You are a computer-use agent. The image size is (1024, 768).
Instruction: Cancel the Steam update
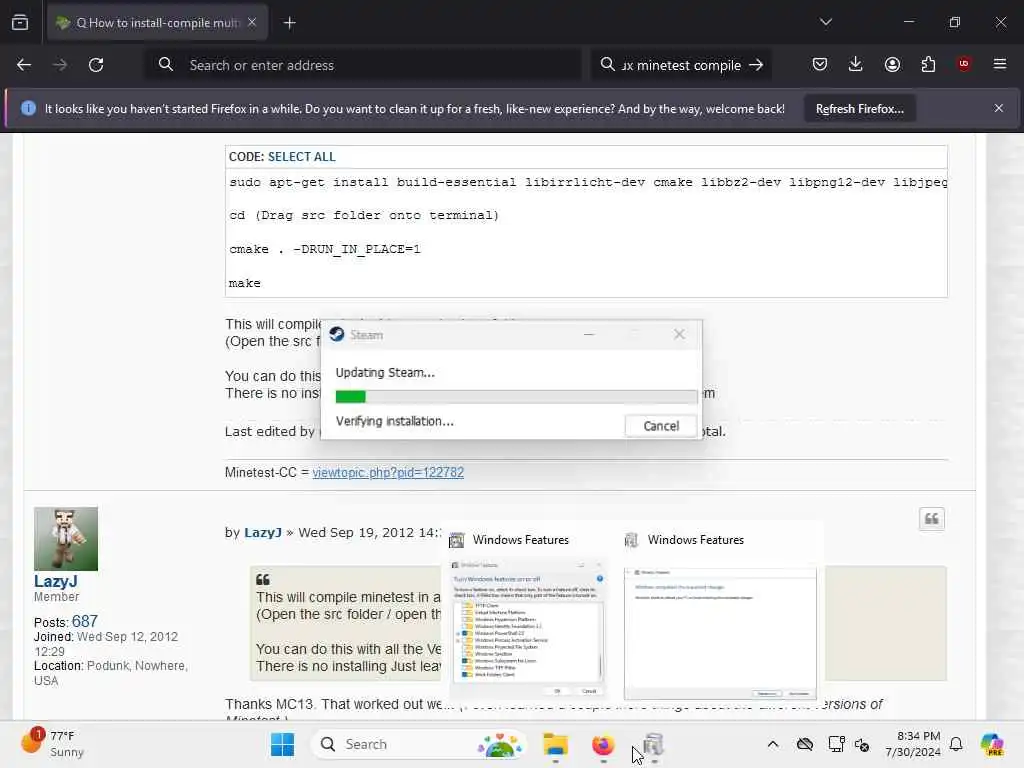pos(661,426)
